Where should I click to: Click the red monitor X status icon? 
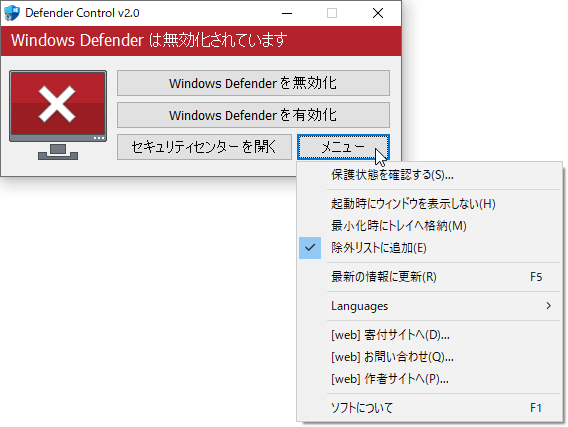(x=58, y=115)
